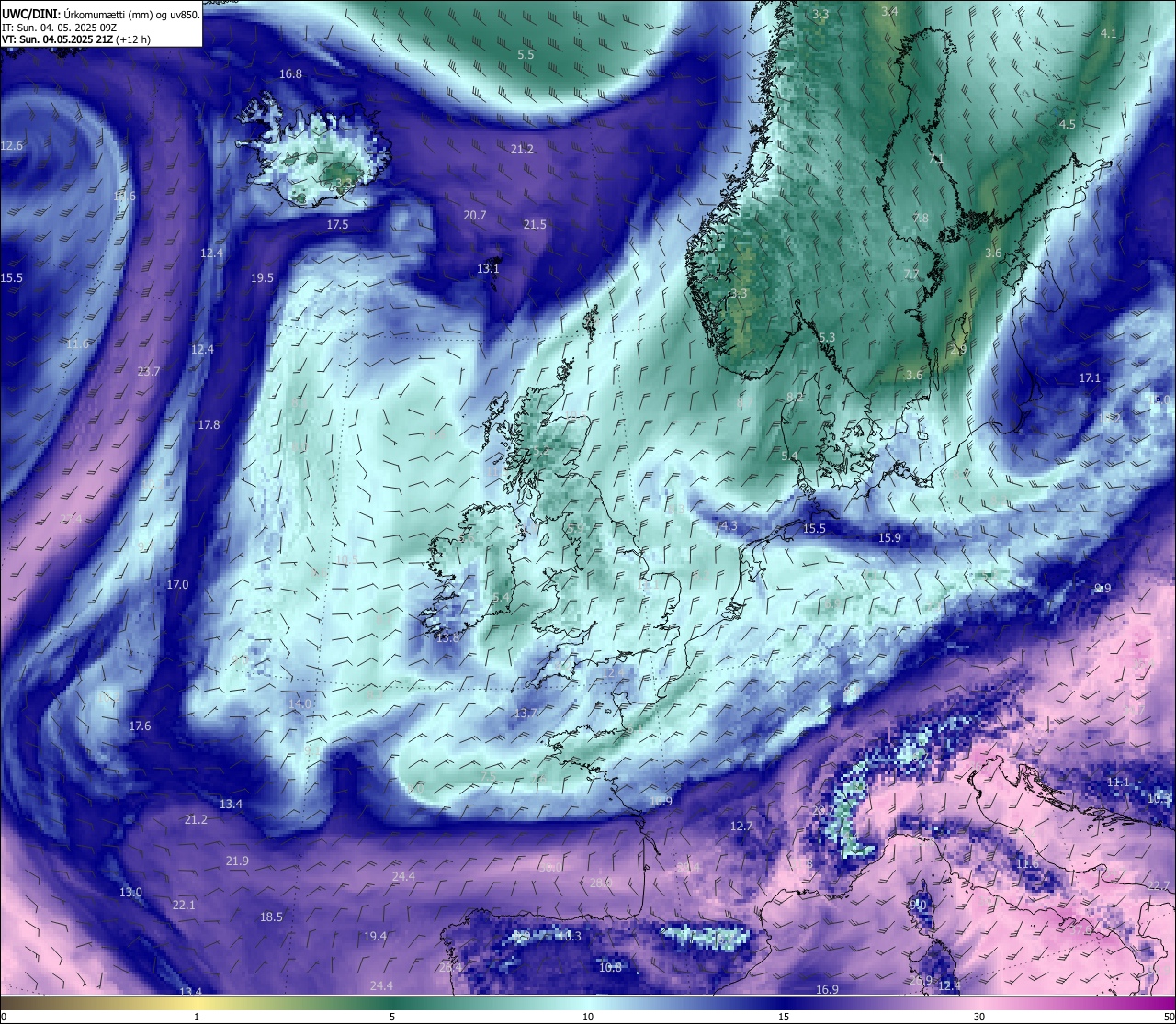Image resolution: width=1176 pixels, height=1024 pixels.
Task: Click the 13.0 value in the southwest
Action: pyautogui.click(x=130, y=892)
